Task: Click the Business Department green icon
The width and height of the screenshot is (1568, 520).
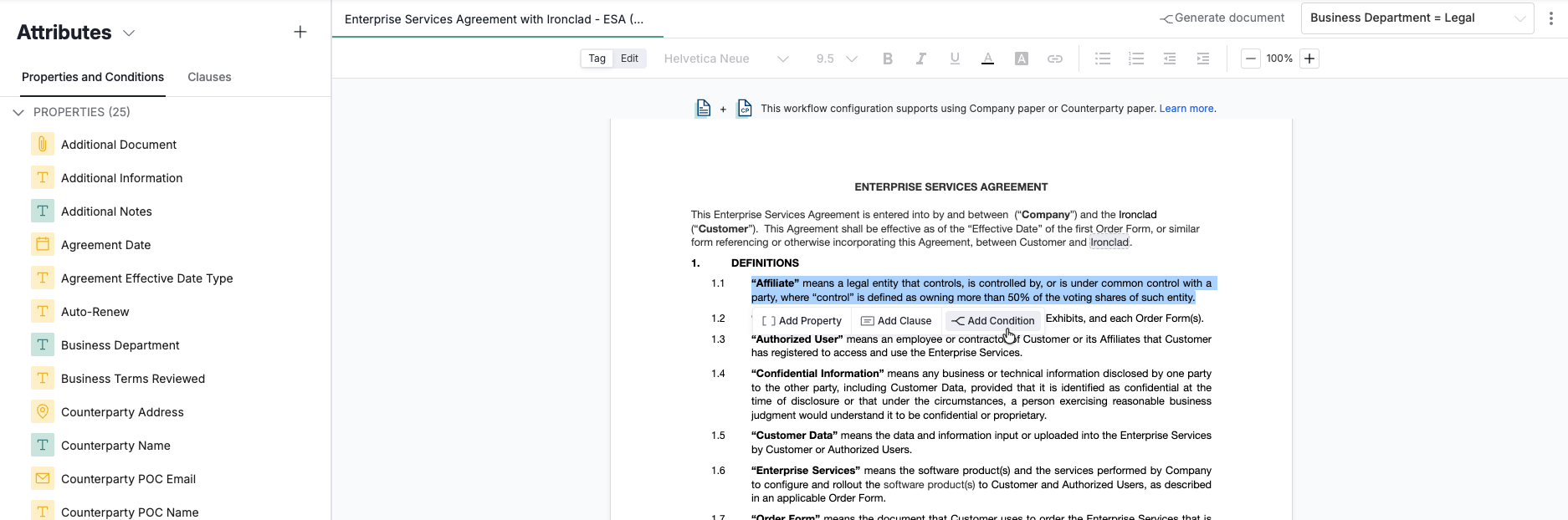Action: 43,344
